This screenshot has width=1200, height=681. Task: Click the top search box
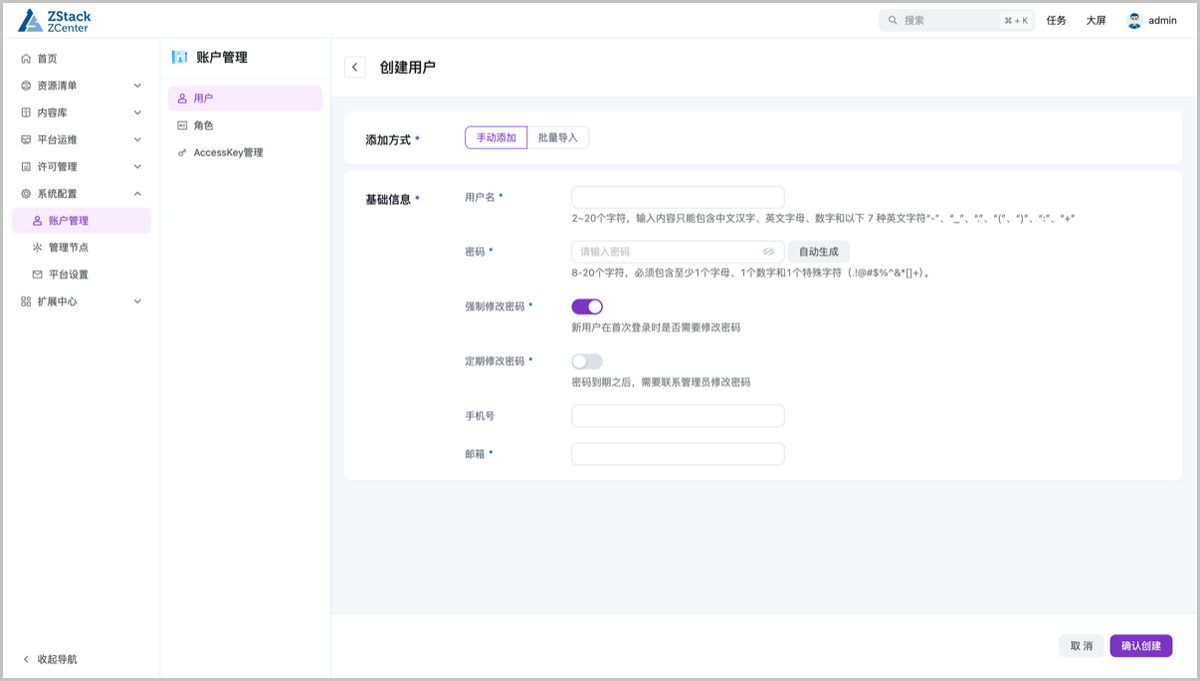tap(957, 20)
